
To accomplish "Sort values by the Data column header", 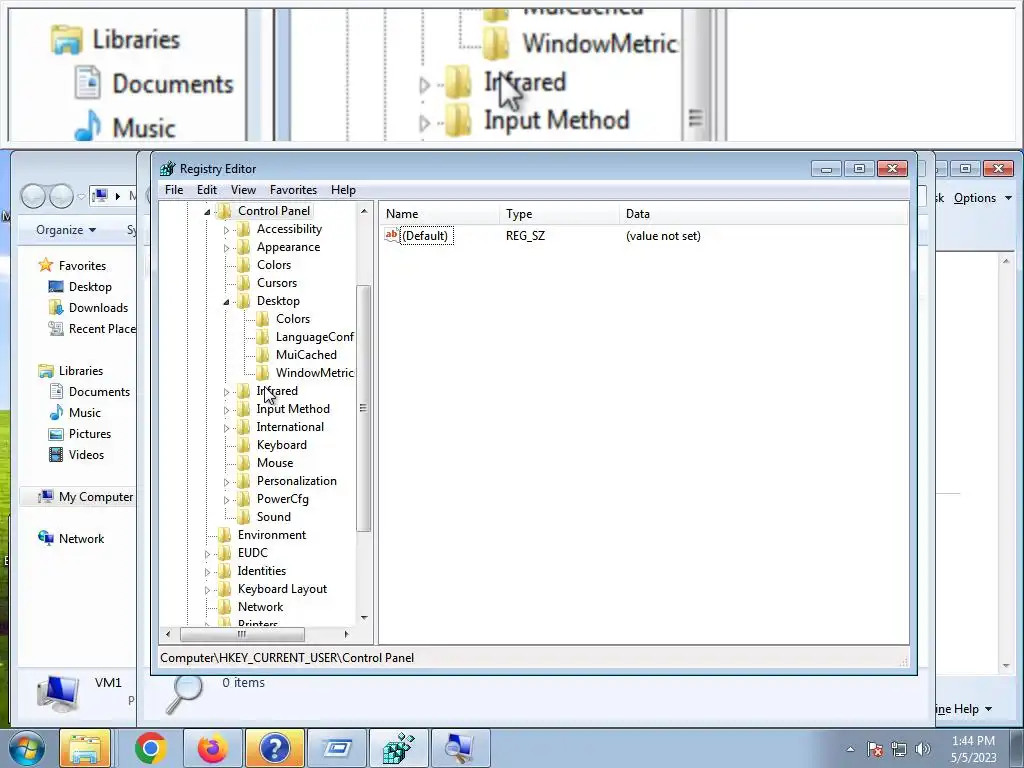I will 763,214.
